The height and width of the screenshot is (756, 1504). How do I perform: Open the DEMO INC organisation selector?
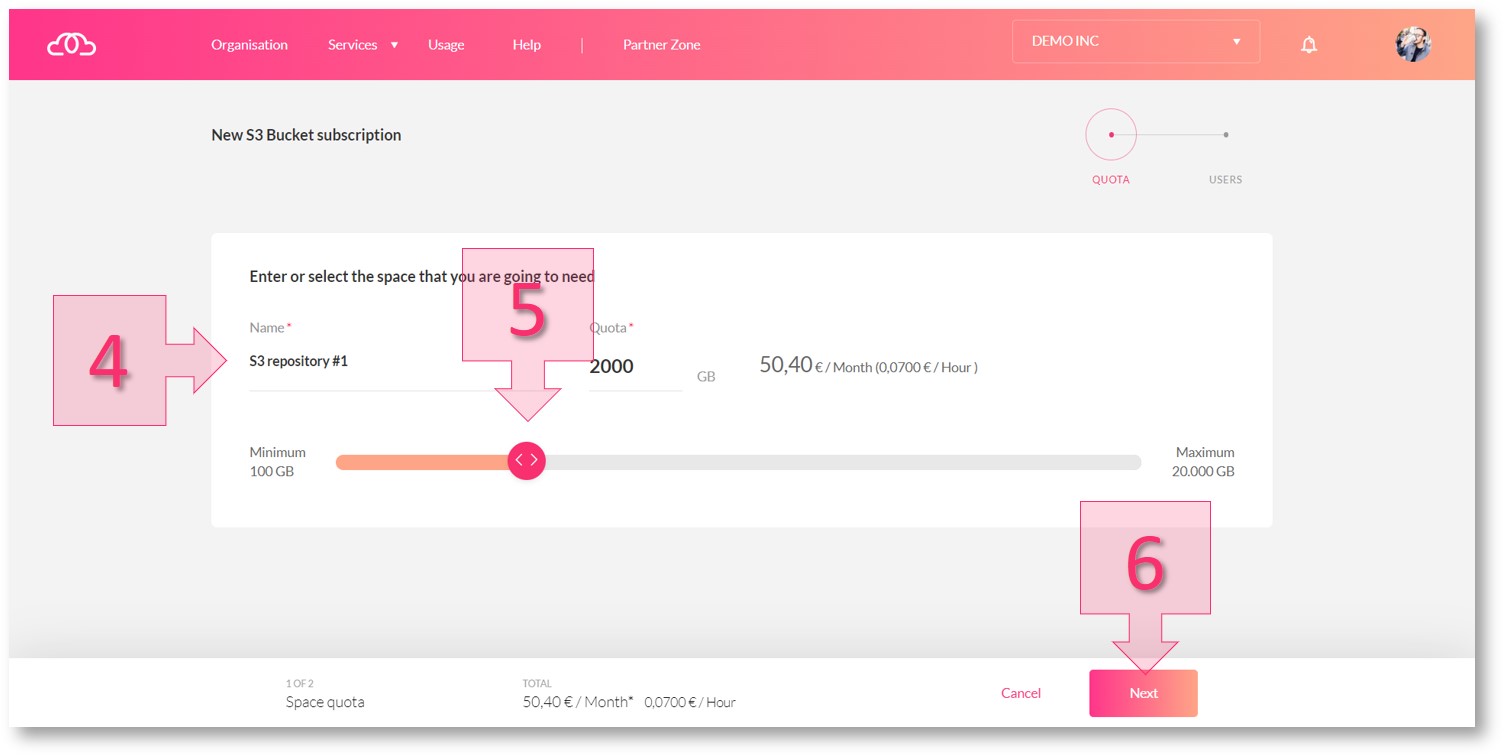coord(1135,42)
